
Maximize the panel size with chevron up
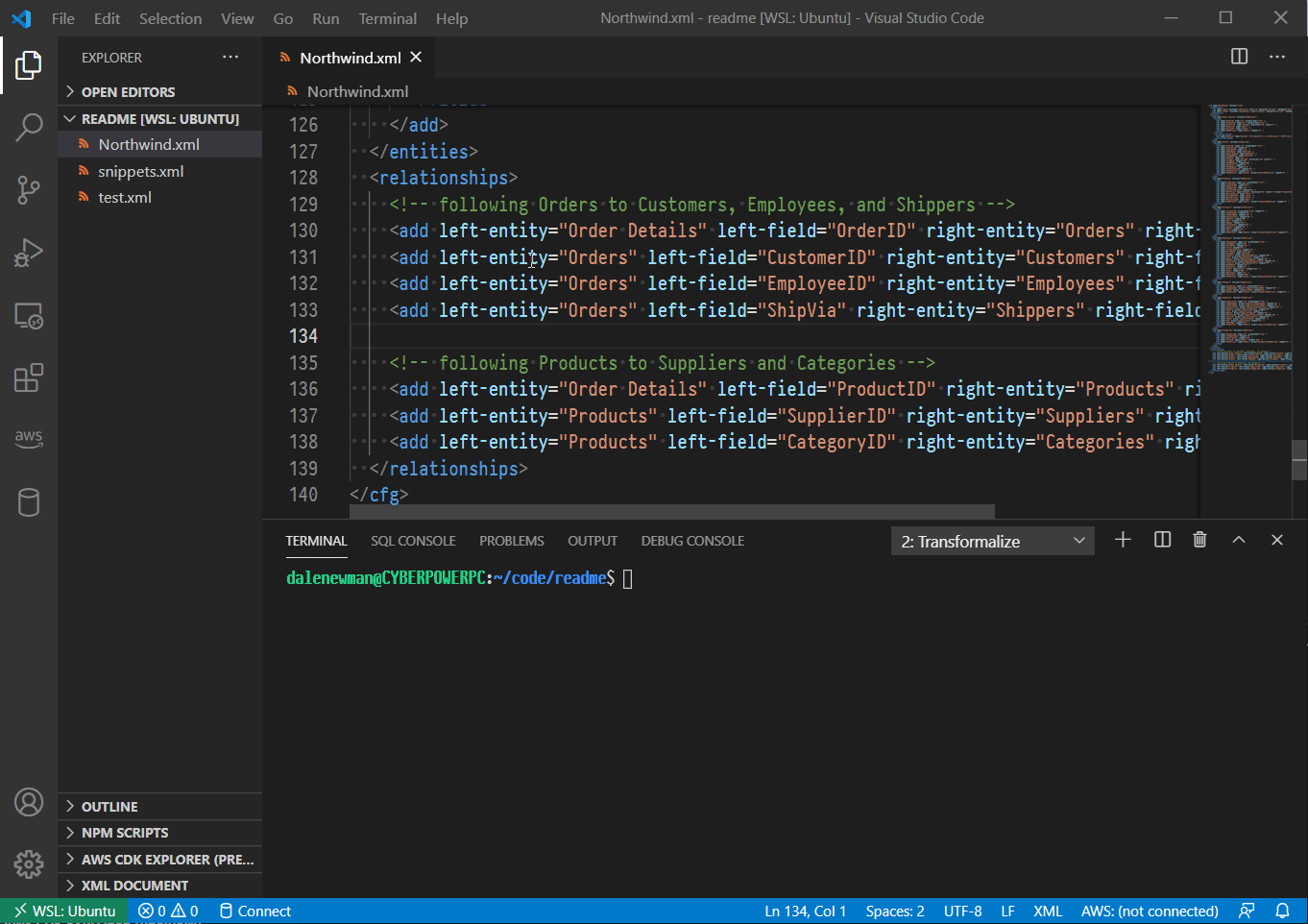click(1239, 540)
